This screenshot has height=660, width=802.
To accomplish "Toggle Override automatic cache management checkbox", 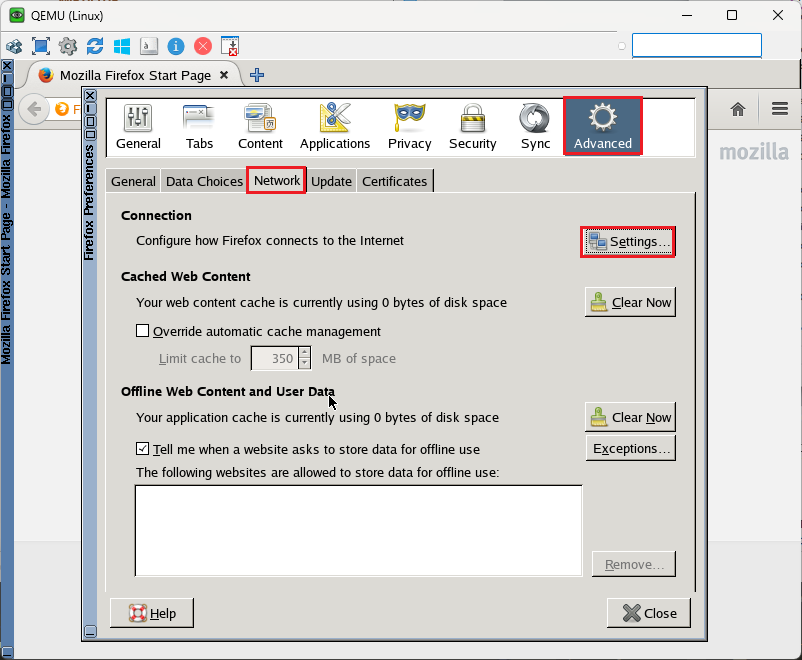I will 142,331.
